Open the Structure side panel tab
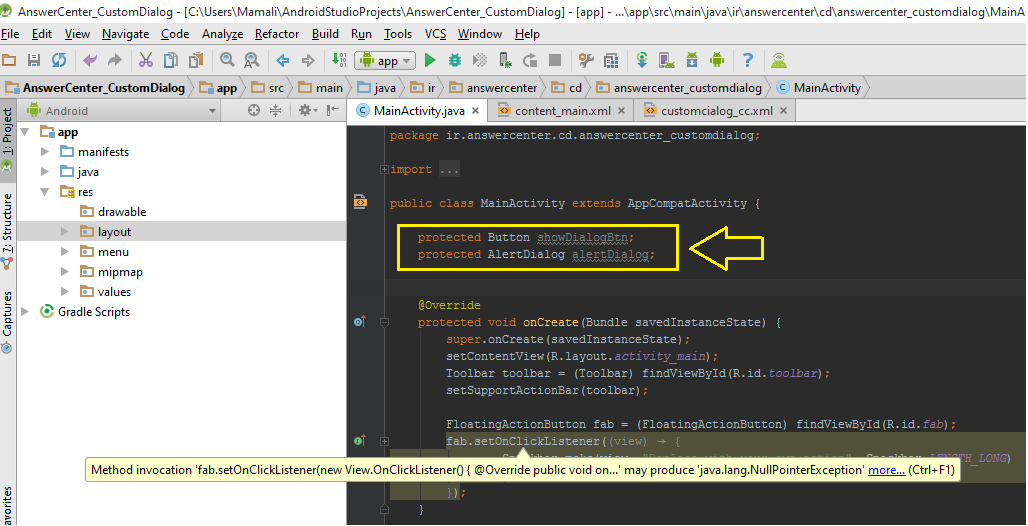The width and height of the screenshot is (1028, 526). 8,223
